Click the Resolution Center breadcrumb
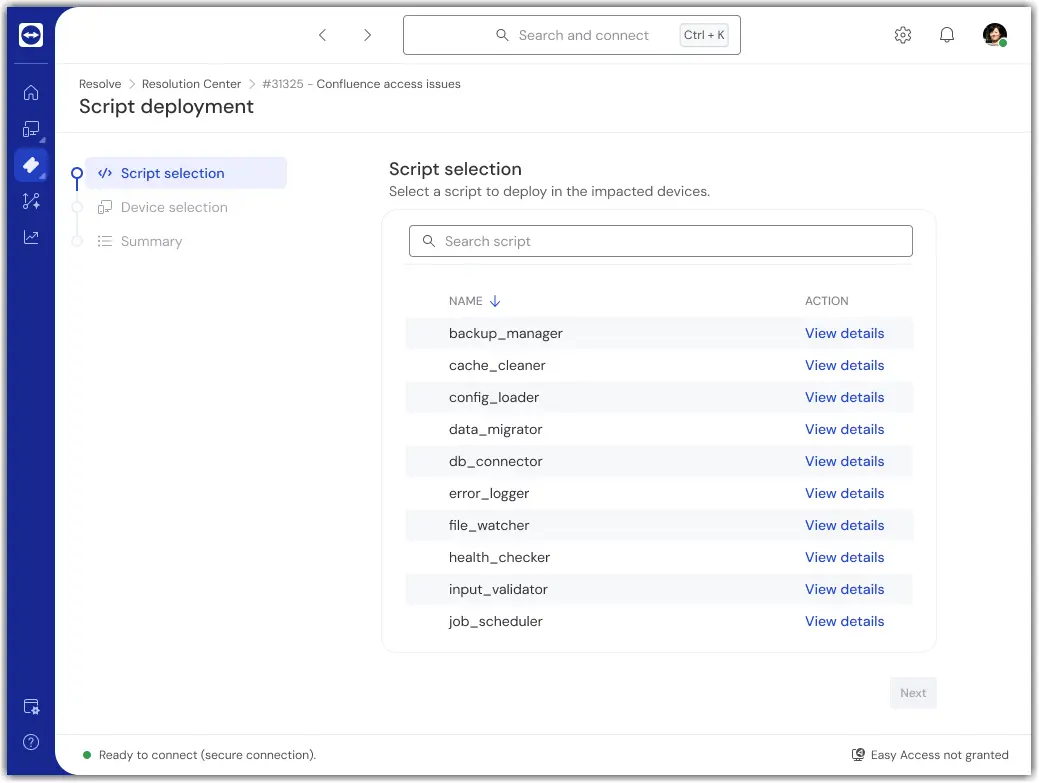The height and width of the screenshot is (783, 1039). tap(191, 84)
